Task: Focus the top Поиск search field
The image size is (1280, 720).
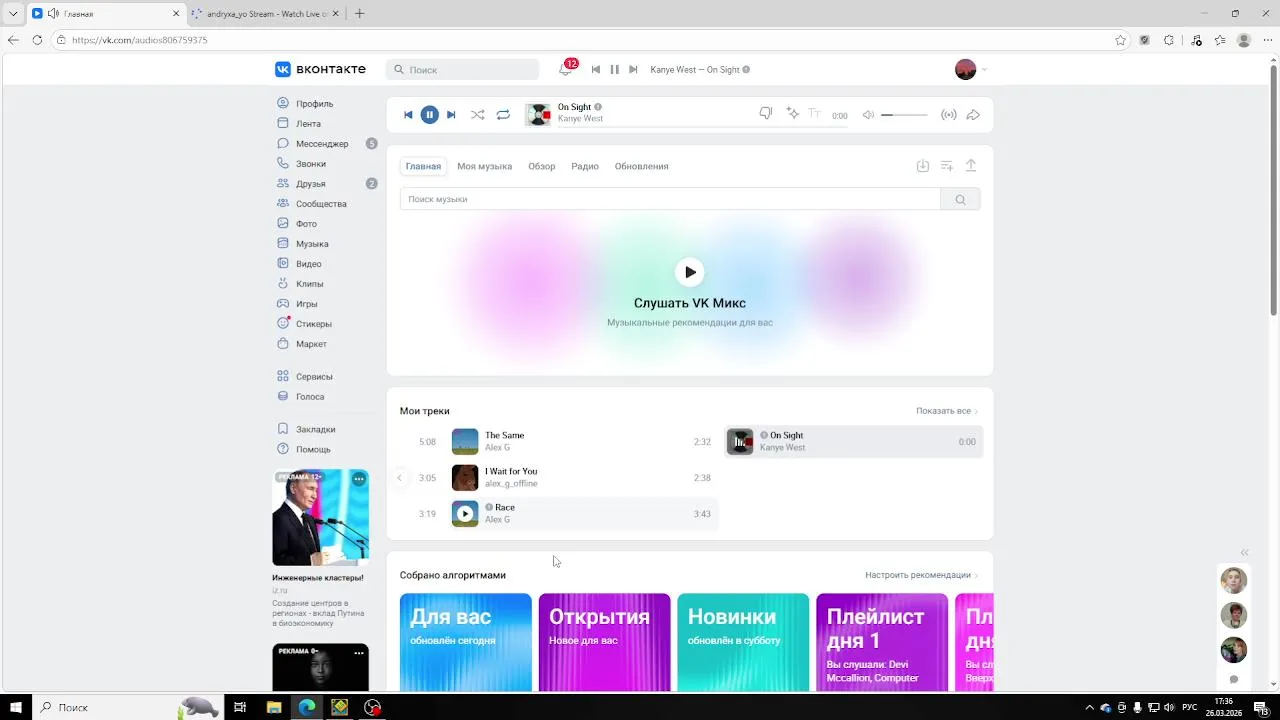Action: click(462, 70)
